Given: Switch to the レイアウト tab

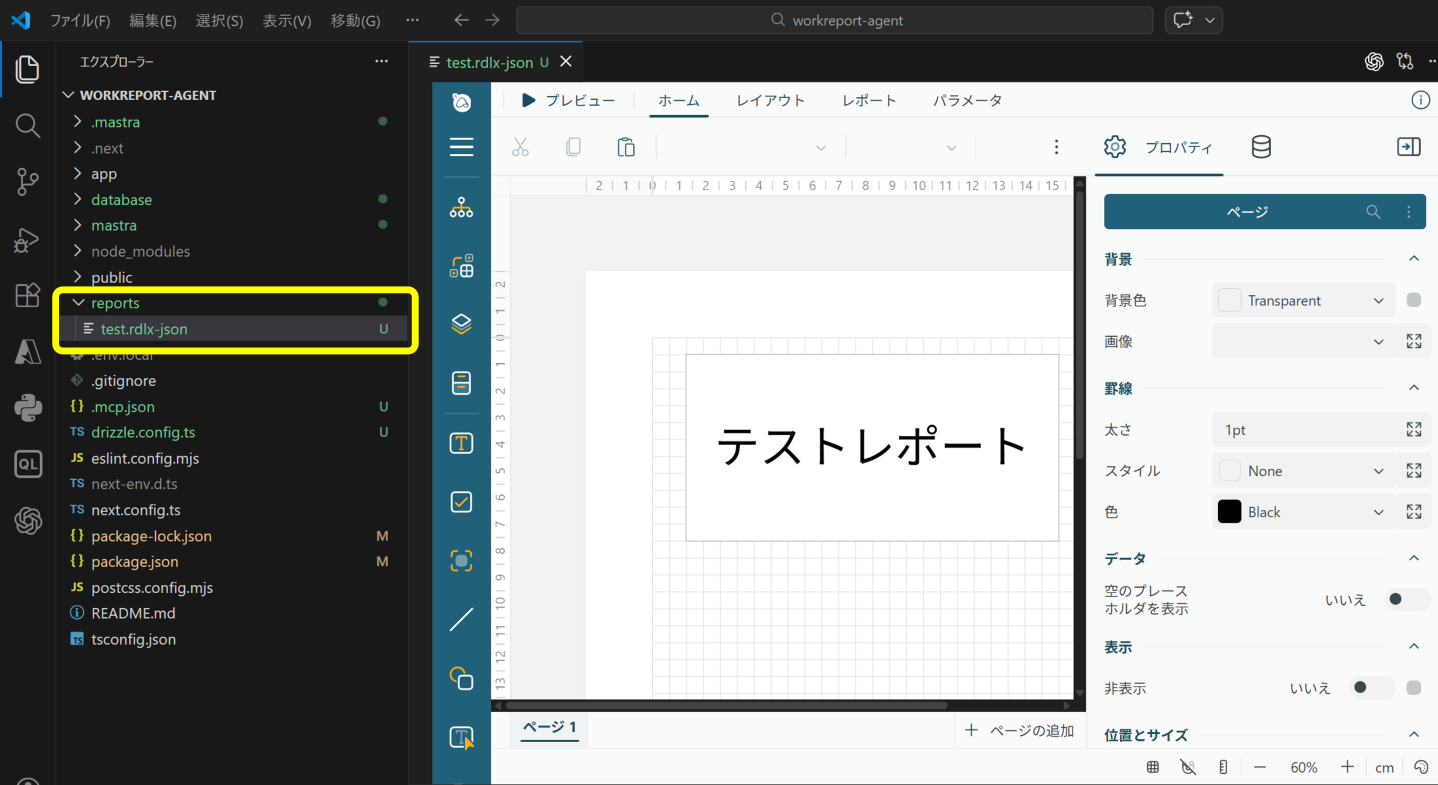Looking at the screenshot, I should click(770, 101).
